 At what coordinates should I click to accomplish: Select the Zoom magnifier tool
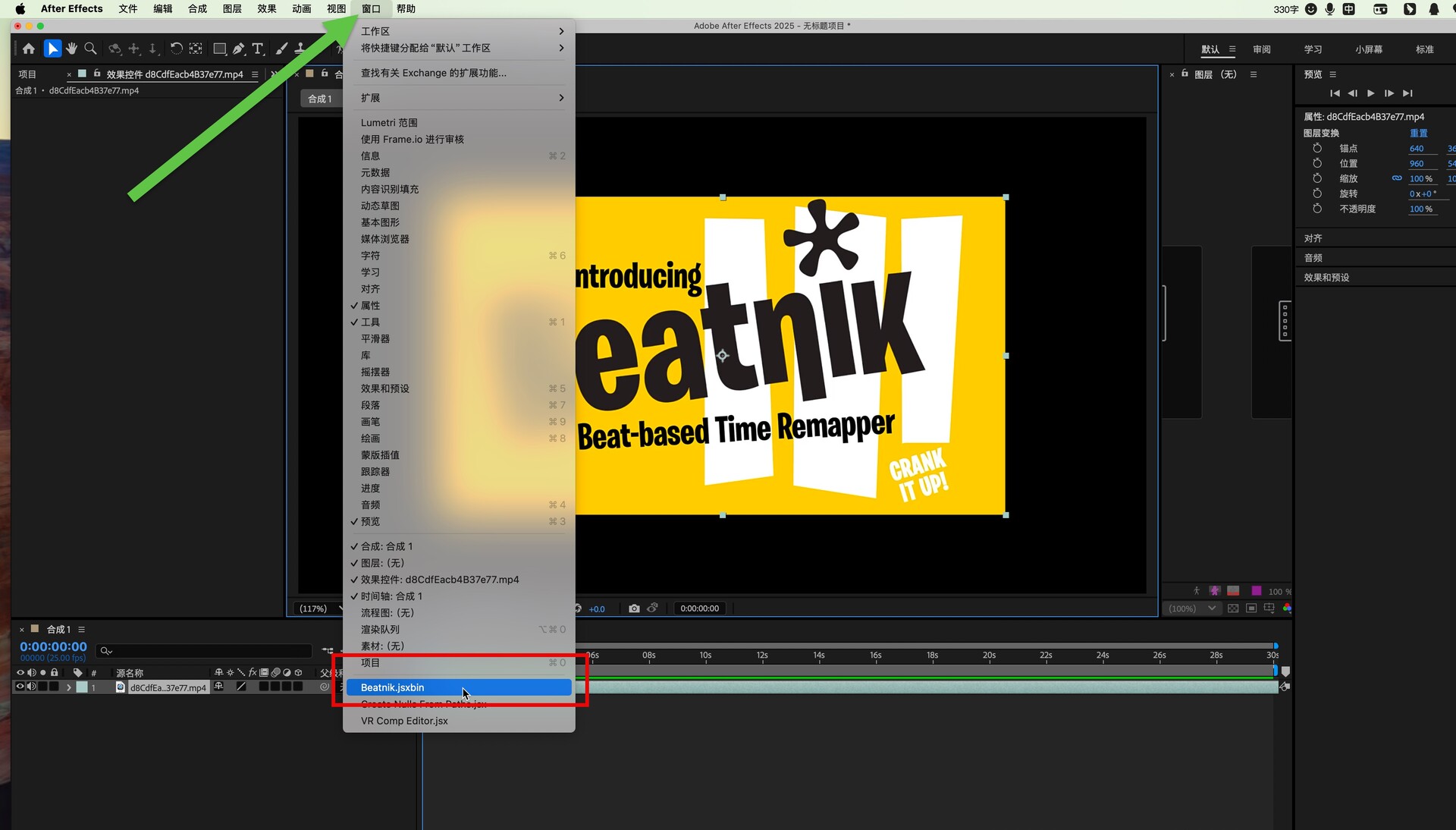(x=90, y=49)
